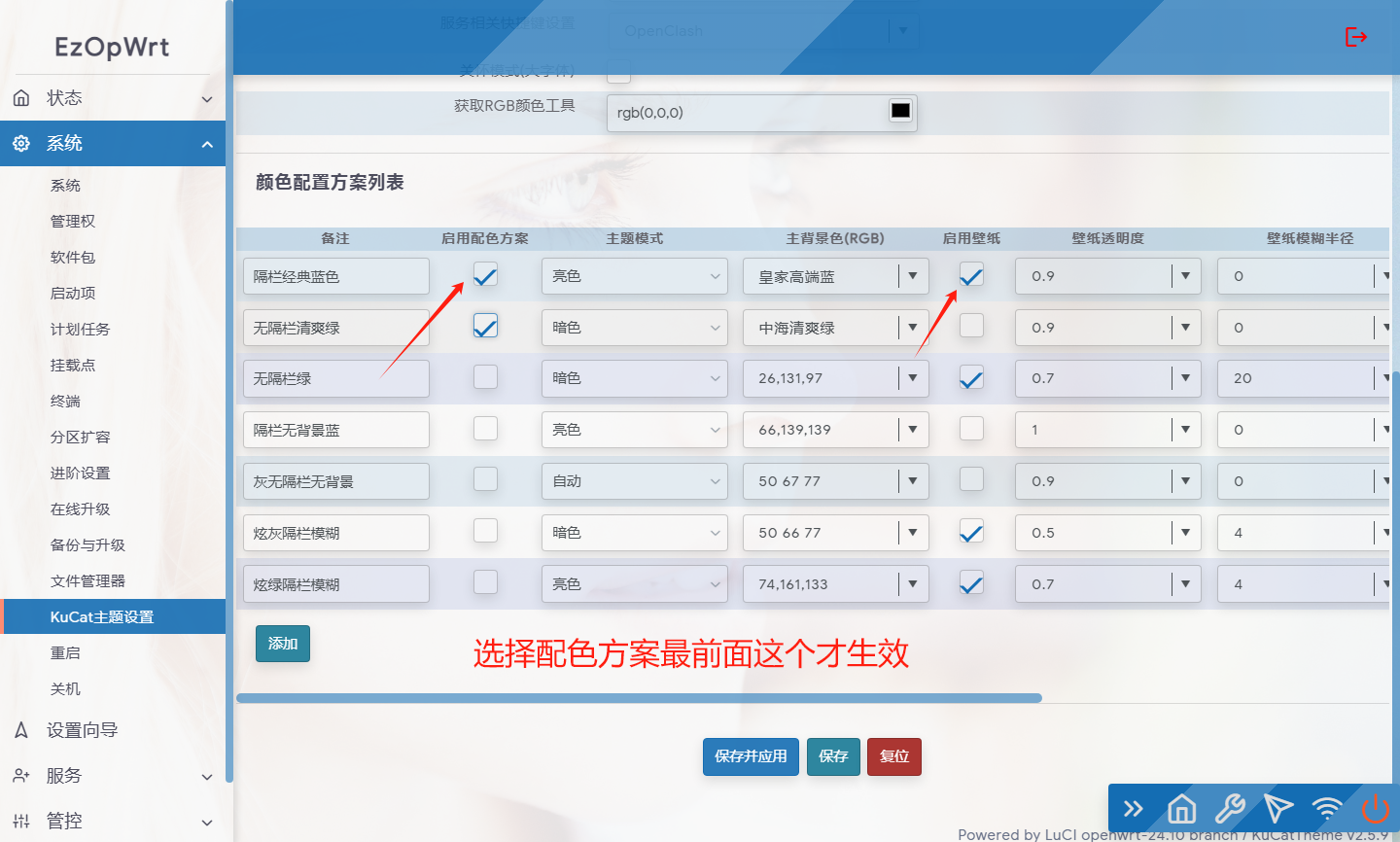Open the 皇家高端蓝 background color dropdown
This screenshot has height=842, width=1400.
pos(912,276)
